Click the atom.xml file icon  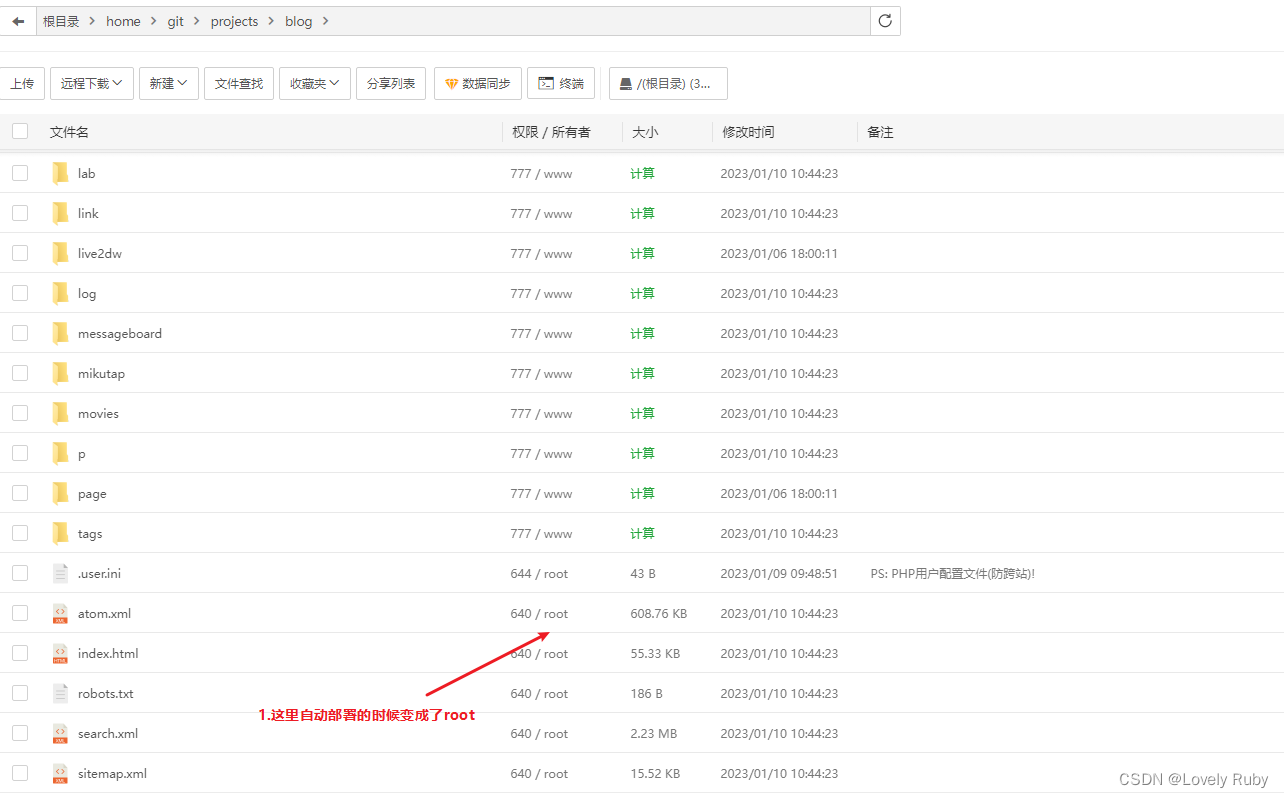pyautogui.click(x=60, y=613)
